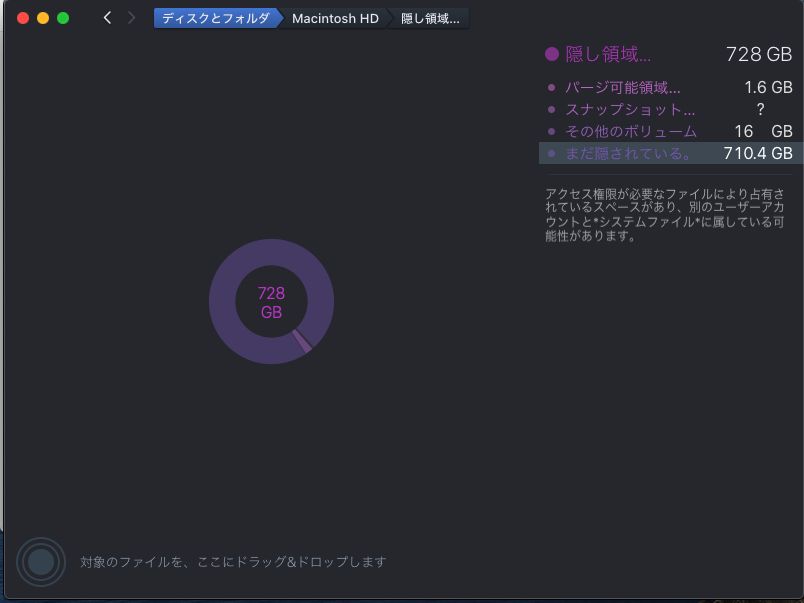The image size is (804, 603).
Task: Click the back navigation arrow
Action: [107, 18]
